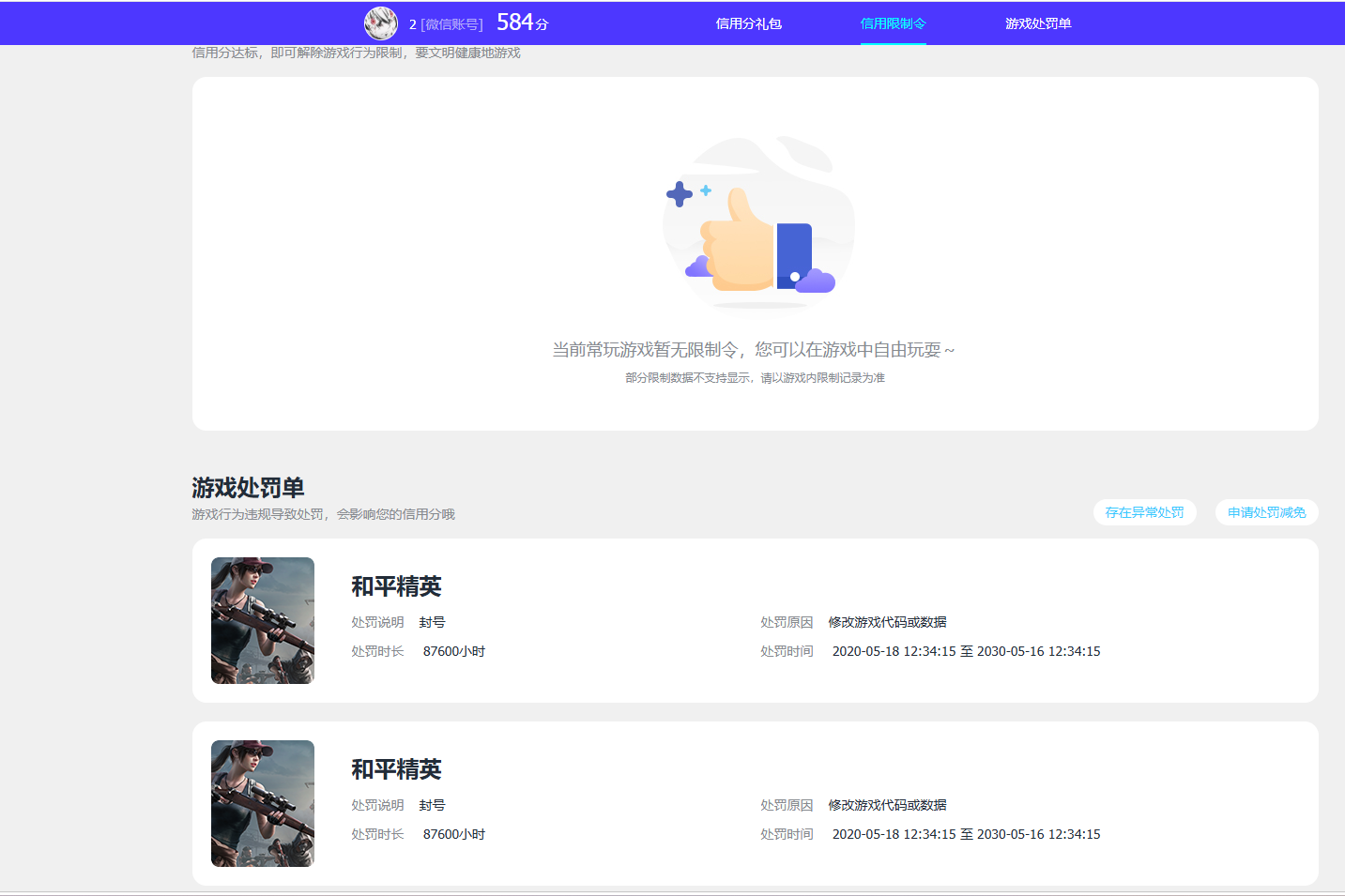
Task: Click 87600小时 in second penalty card
Action: (454, 834)
